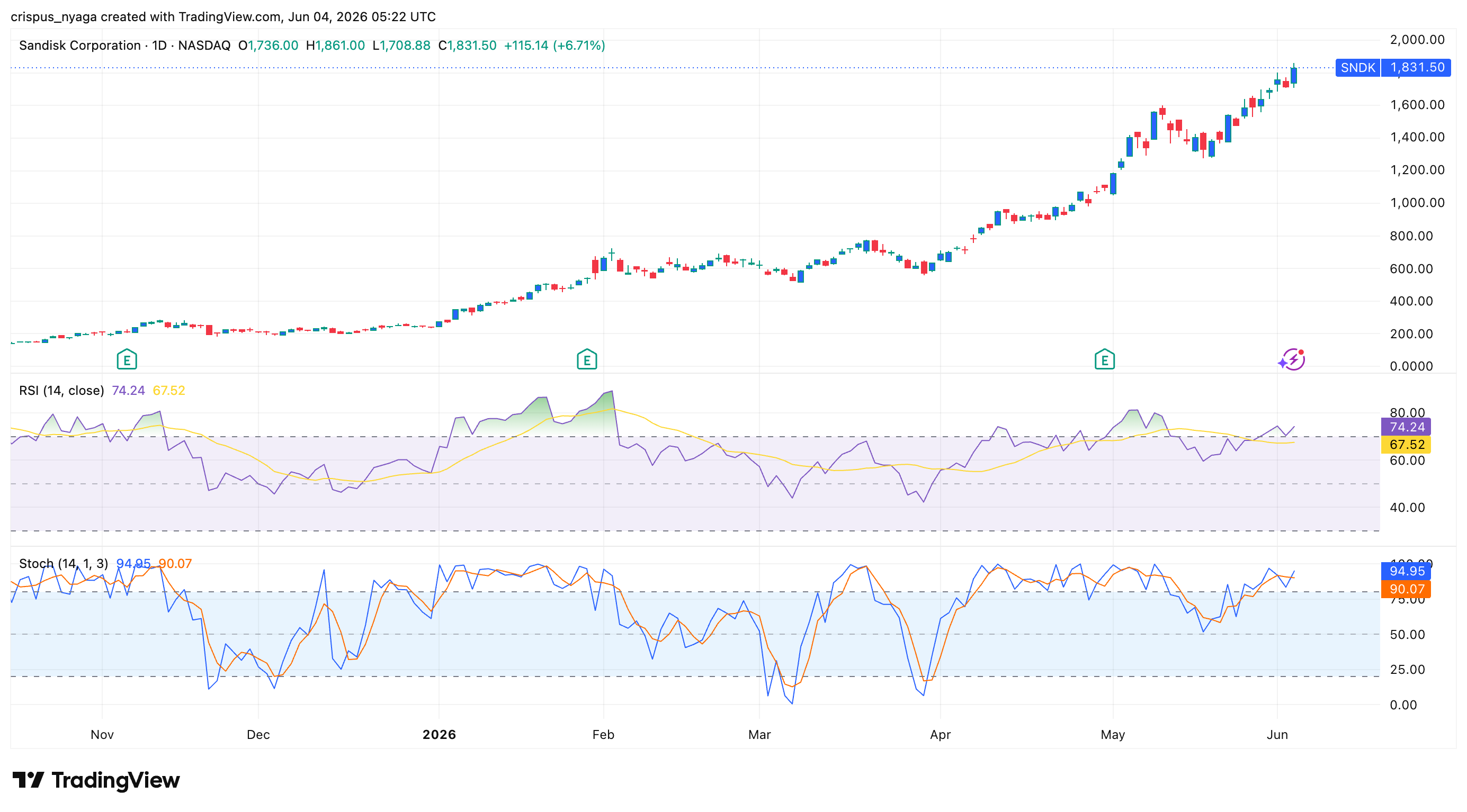Screen dimensions: 1467x812
Task: Click the Feb label on time axis
Action: tap(603, 735)
